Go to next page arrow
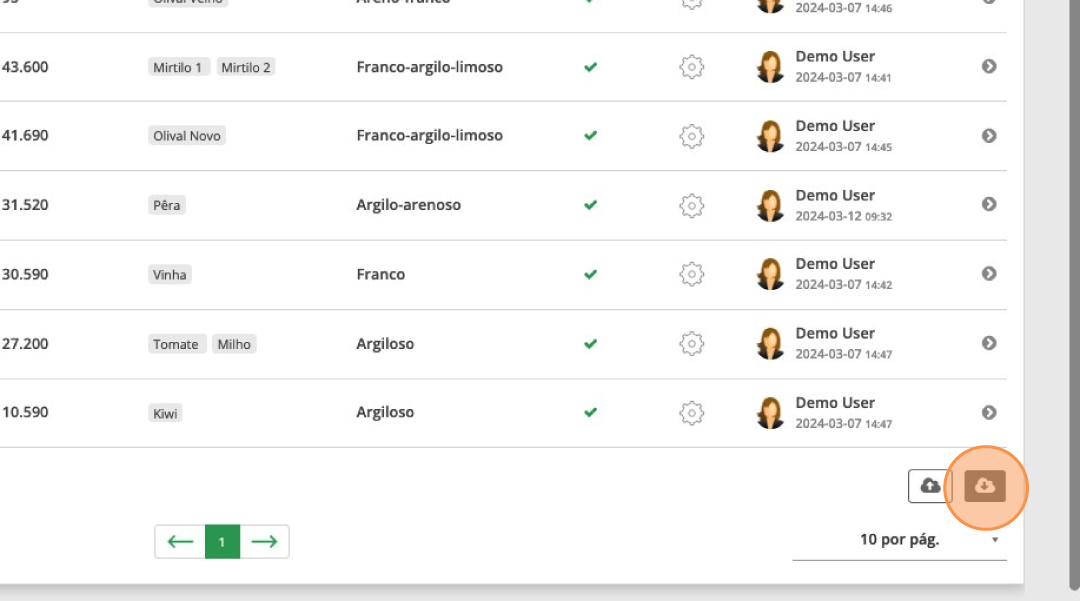The height and width of the screenshot is (601, 1080). pos(264,542)
